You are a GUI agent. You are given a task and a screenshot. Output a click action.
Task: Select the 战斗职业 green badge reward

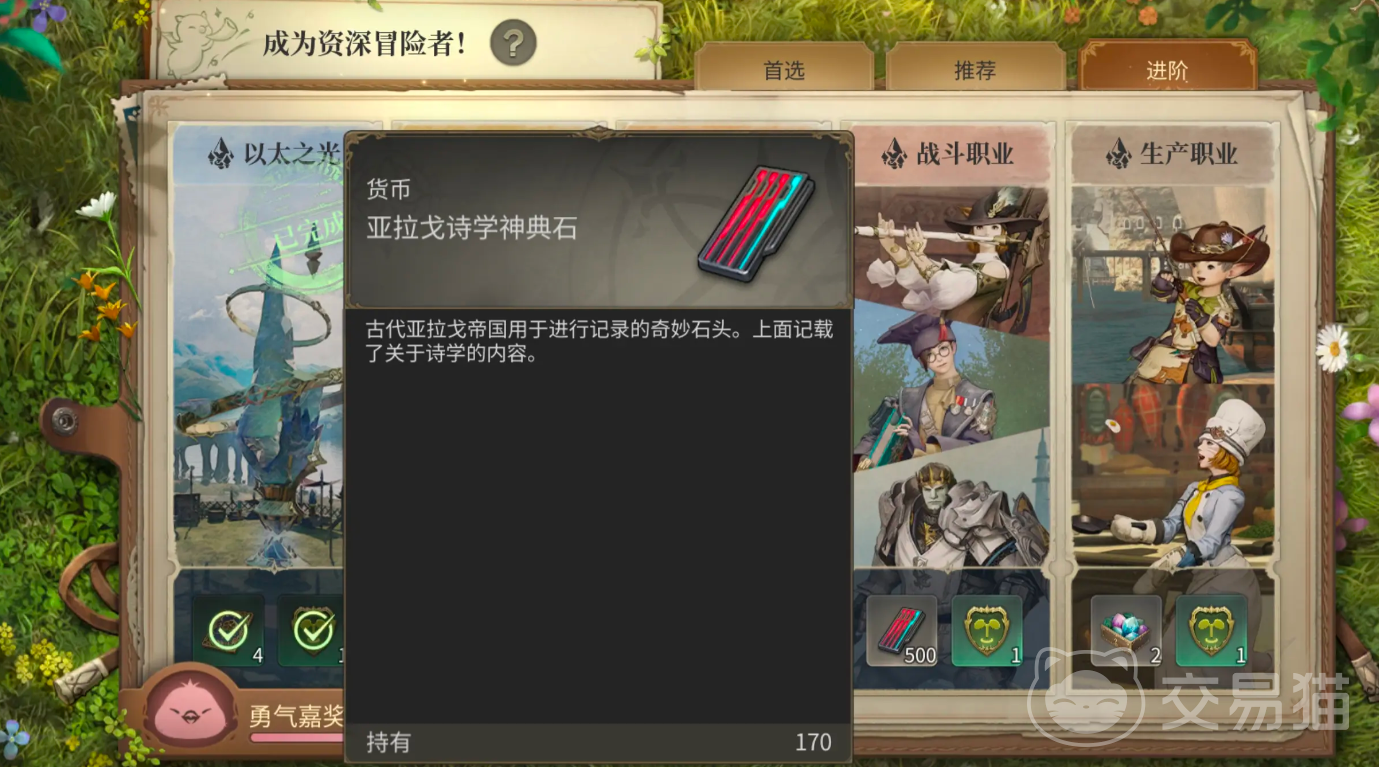click(x=987, y=631)
